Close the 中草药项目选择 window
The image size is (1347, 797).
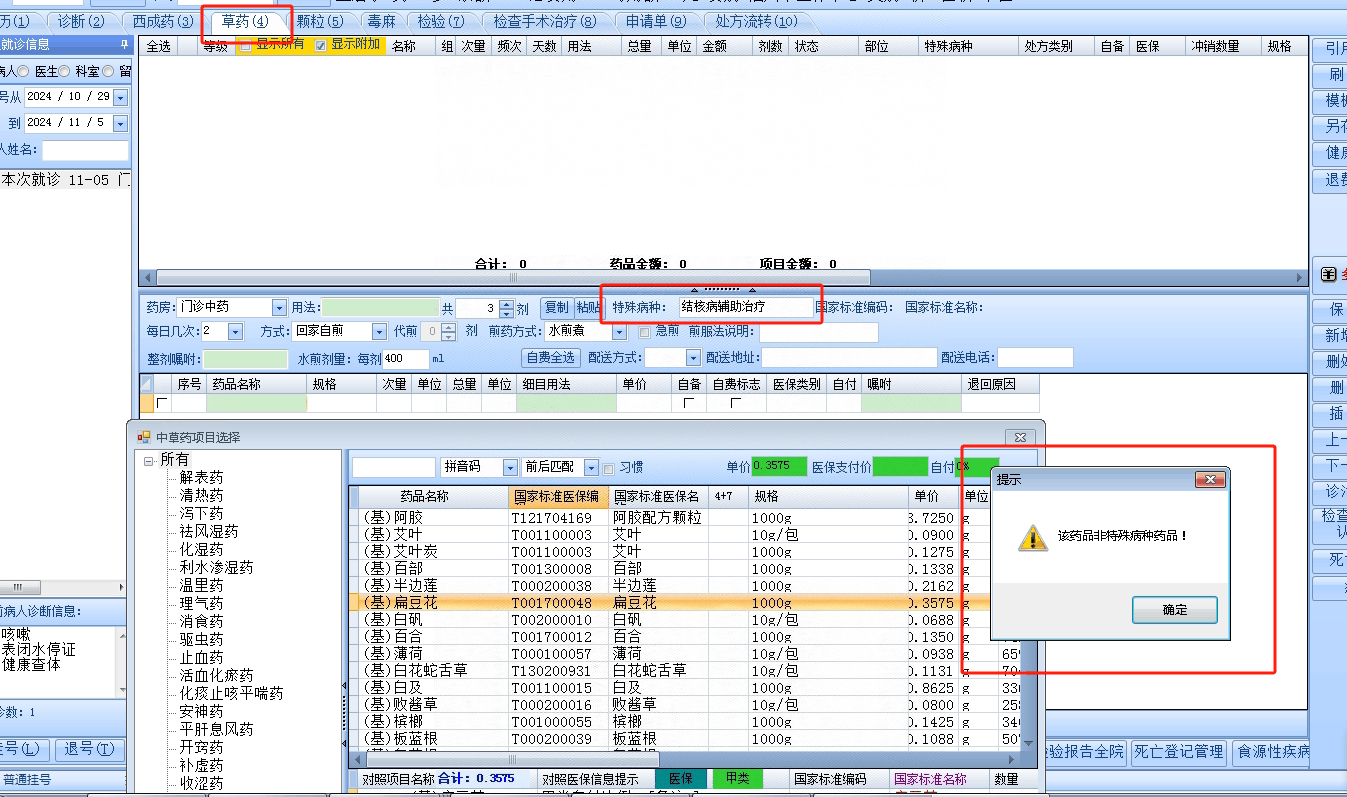tap(1020, 437)
